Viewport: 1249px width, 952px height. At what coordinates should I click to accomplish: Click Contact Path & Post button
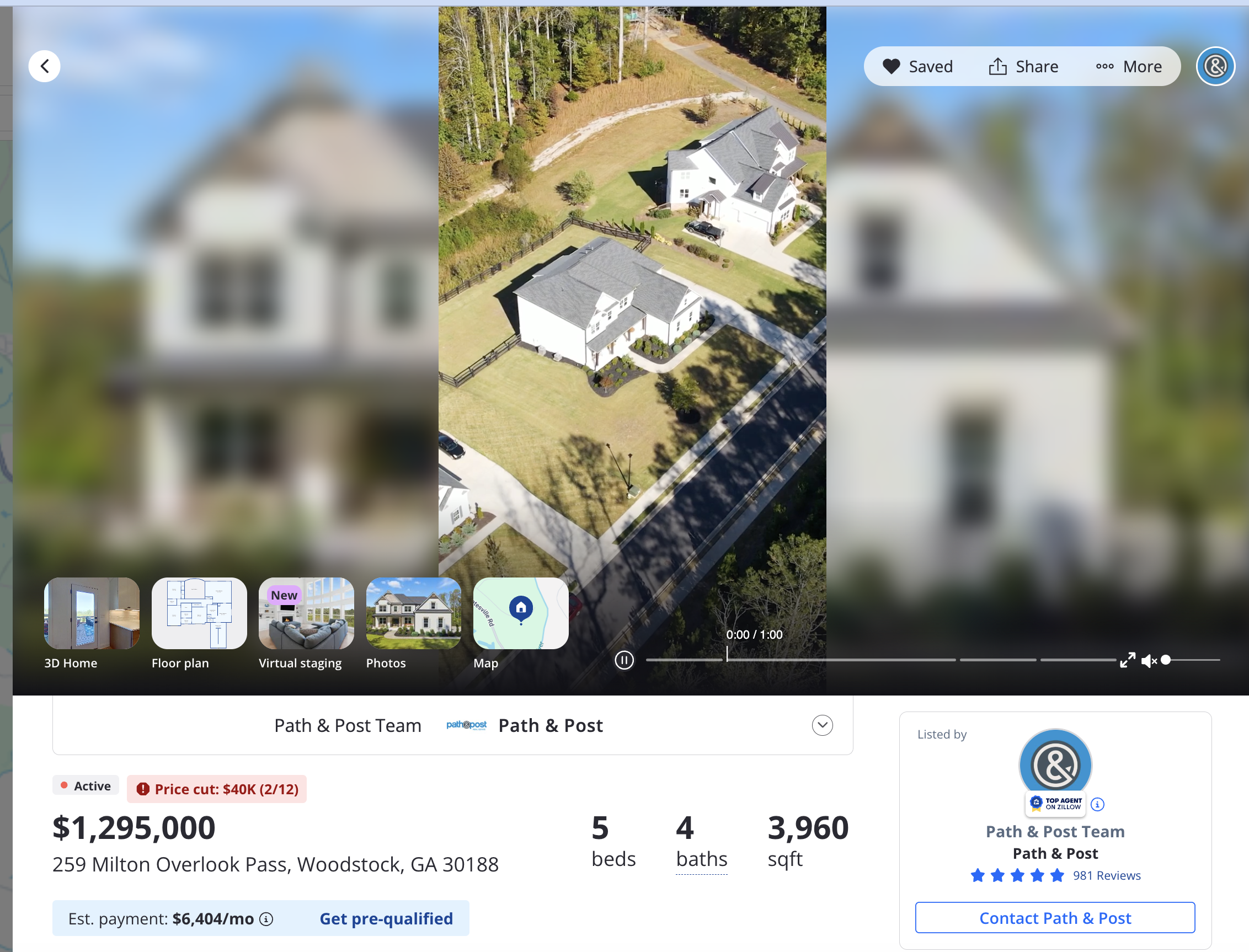1055,917
